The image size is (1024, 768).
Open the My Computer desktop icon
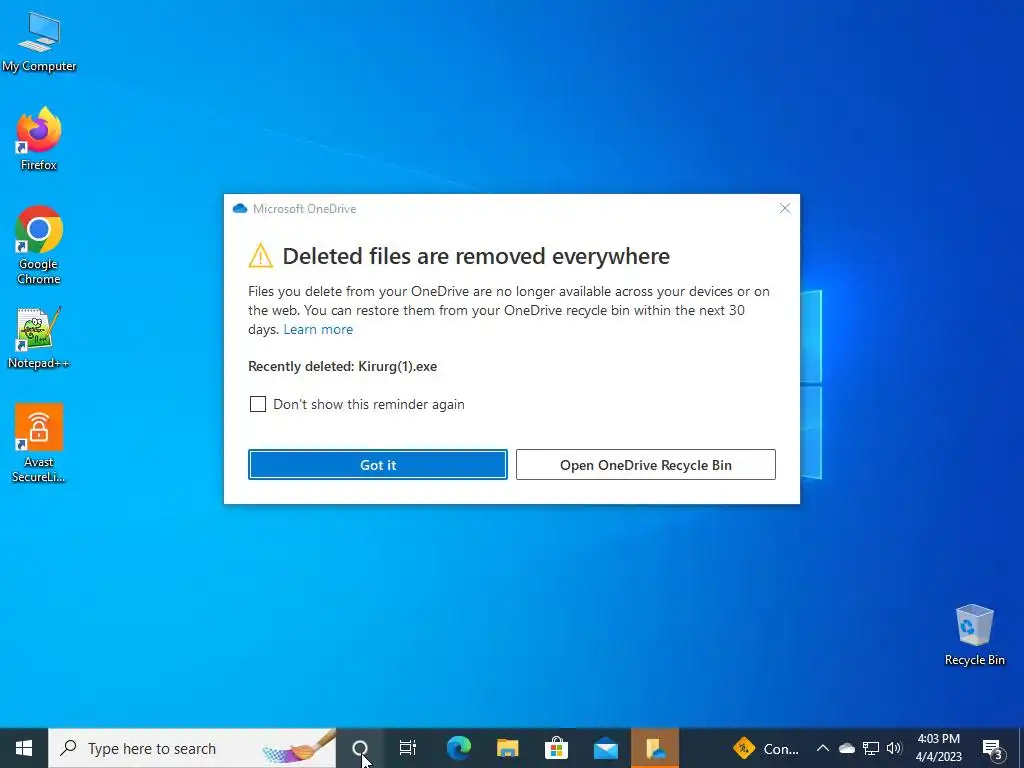point(39,42)
